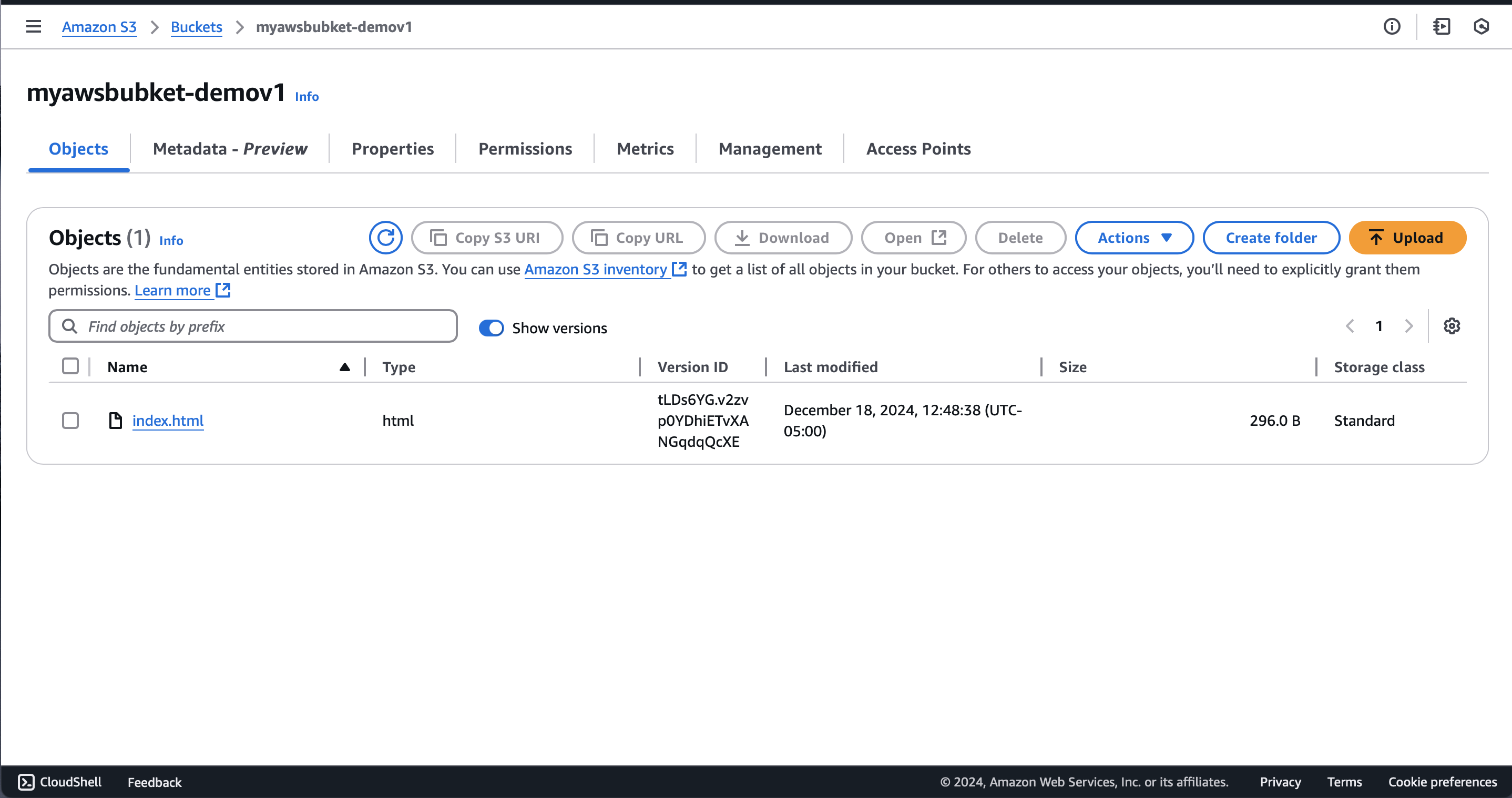Sort by Name column arrow
The width and height of the screenshot is (1512, 798).
tap(344, 367)
